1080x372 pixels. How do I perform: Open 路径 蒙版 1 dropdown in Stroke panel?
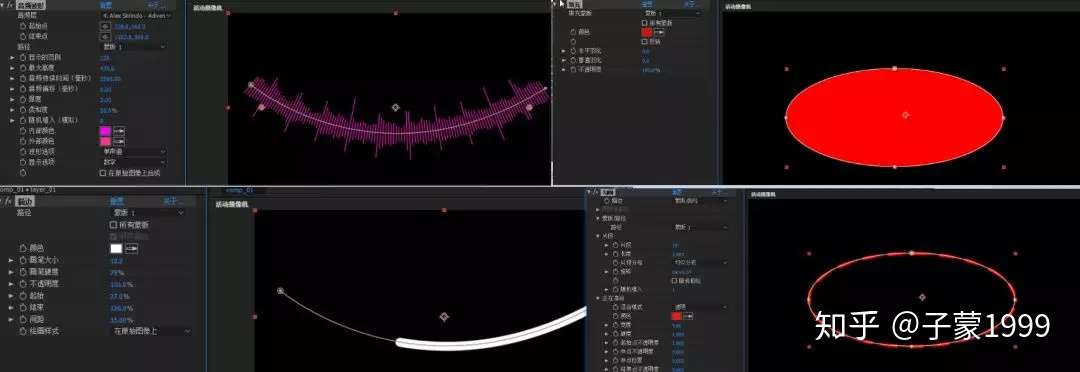(x=147, y=213)
